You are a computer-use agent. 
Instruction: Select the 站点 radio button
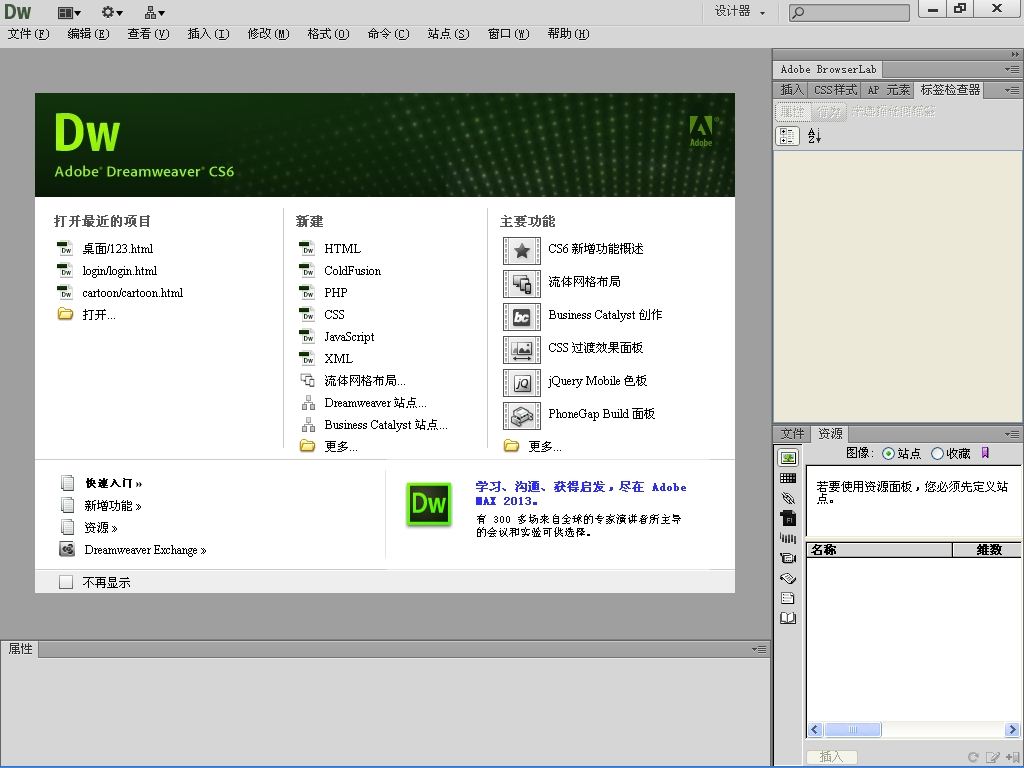[x=888, y=453]
